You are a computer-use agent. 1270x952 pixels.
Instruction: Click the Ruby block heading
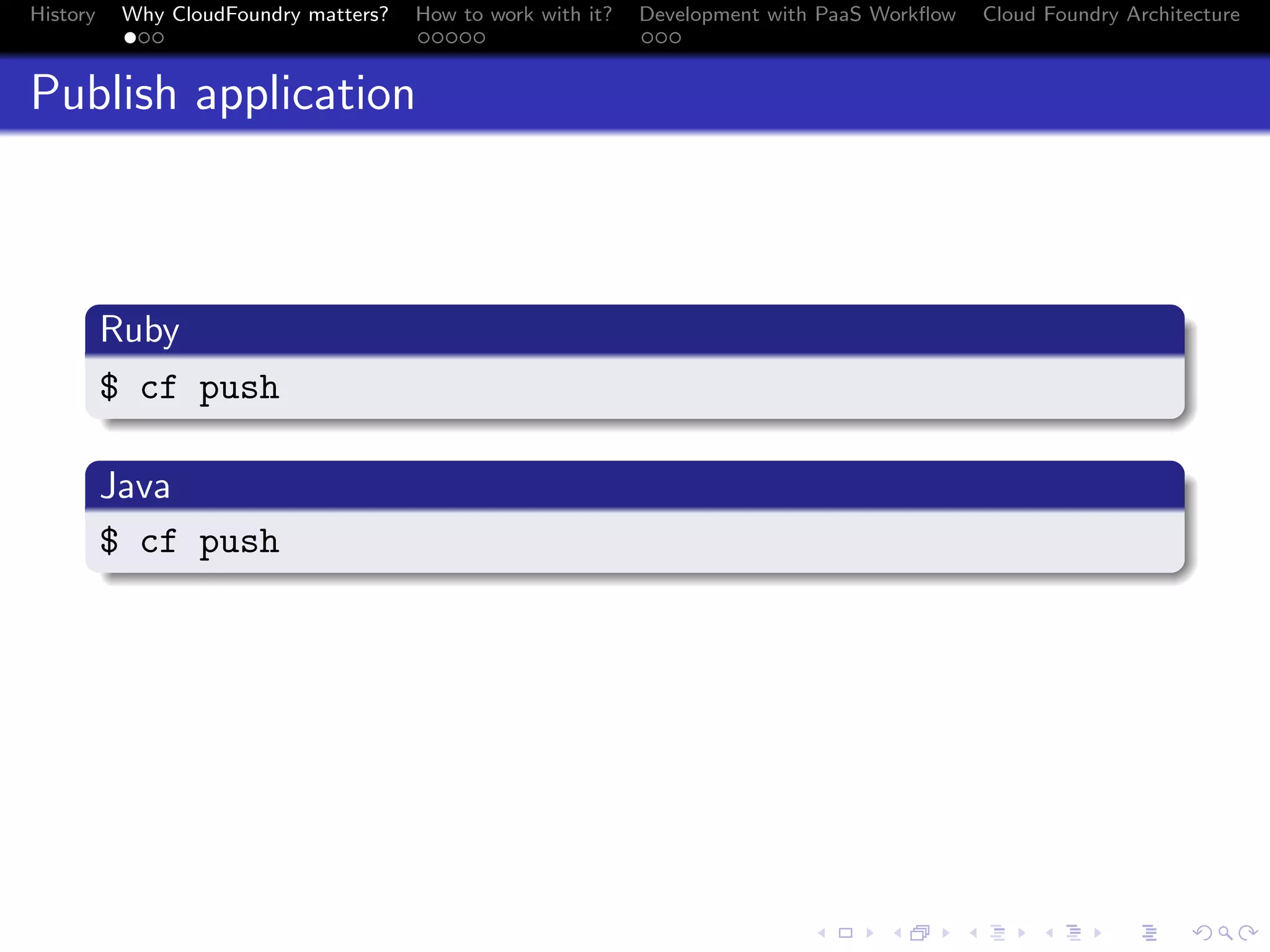coord(140,330)
